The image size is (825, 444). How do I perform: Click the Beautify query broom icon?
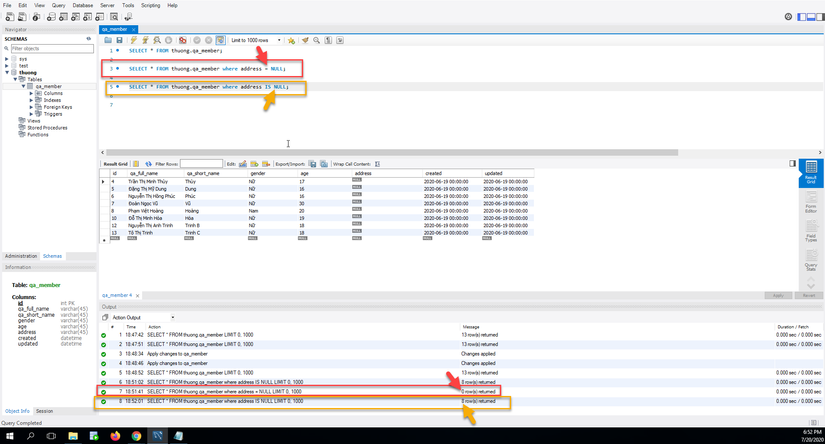(305, 41)
